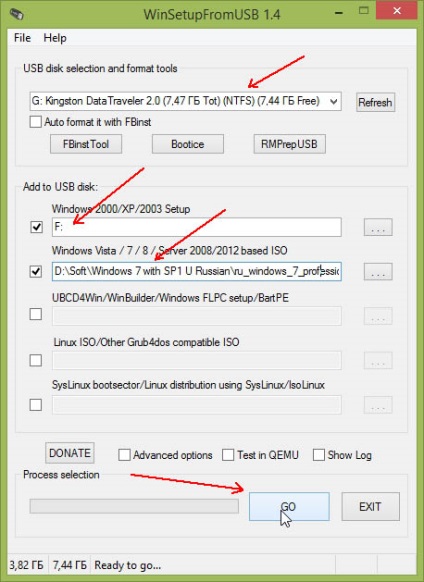424x582 pixels.
Task: Uncheck the Windows 2000/XP/2003 Setup checkbox
Action: click(36, 227)
